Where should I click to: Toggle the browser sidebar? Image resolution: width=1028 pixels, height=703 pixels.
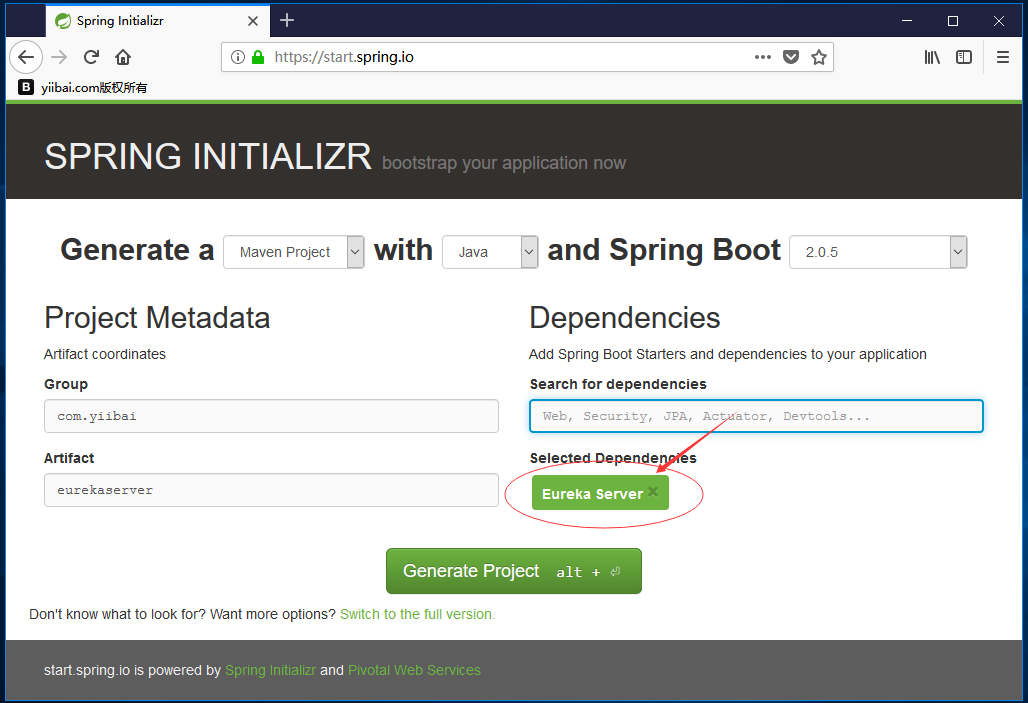coord(964,57)
